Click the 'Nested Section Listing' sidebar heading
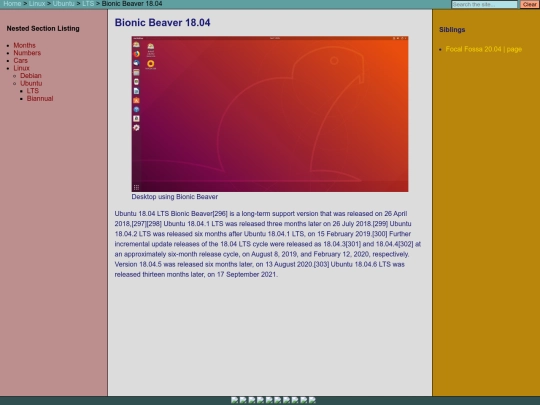 pyautogui.click(x=43, y=29)
